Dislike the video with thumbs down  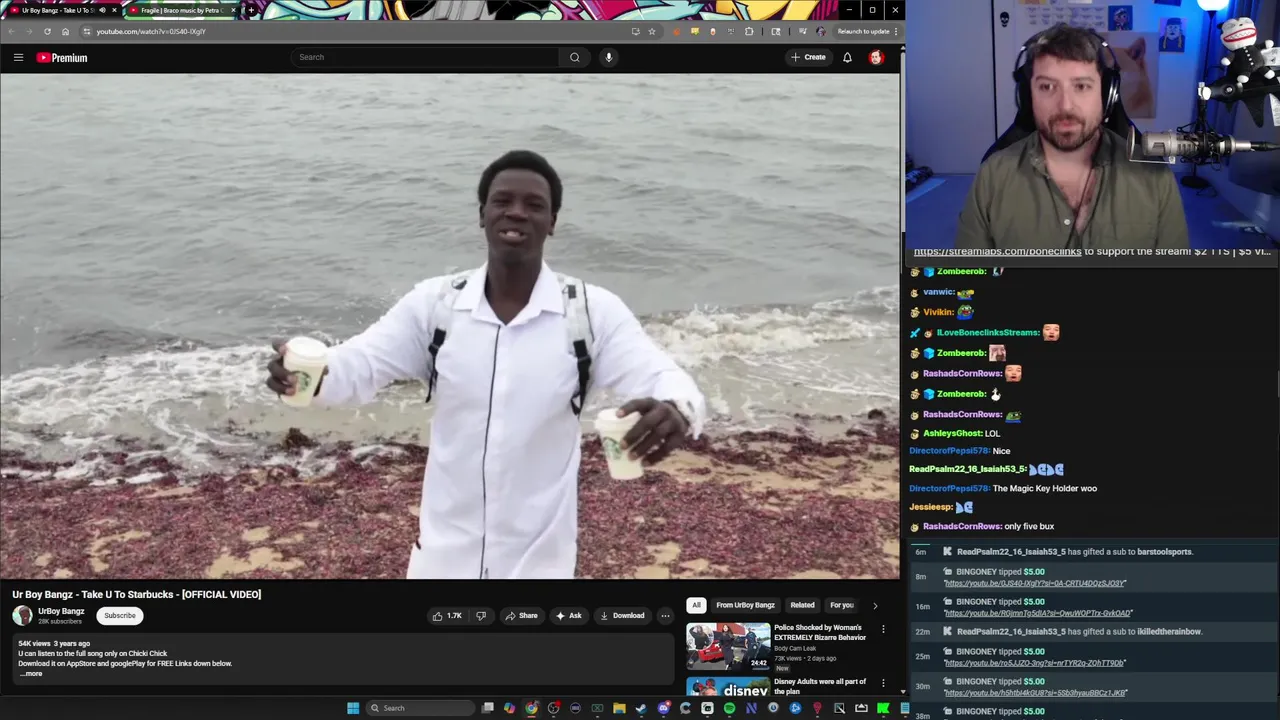480,616
